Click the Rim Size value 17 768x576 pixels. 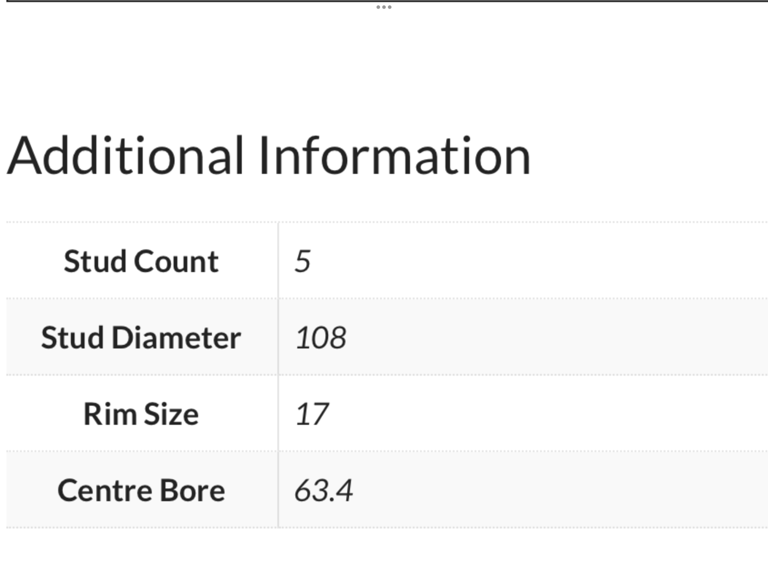pos(311,414)
